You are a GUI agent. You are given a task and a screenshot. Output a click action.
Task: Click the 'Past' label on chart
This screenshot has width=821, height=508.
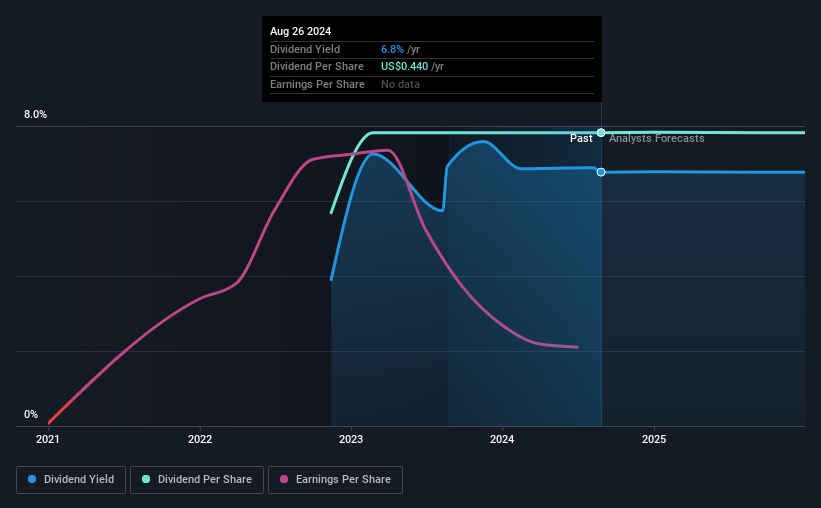(x=581, y=138)
